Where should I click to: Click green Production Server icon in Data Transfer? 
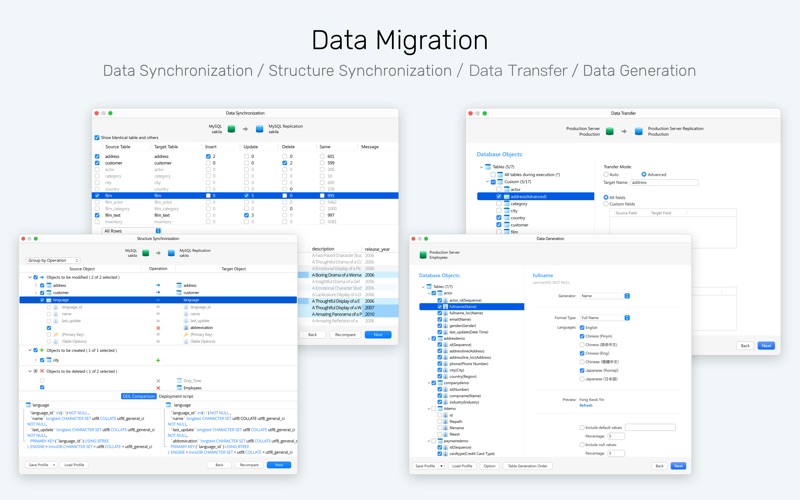pos(609,132)
